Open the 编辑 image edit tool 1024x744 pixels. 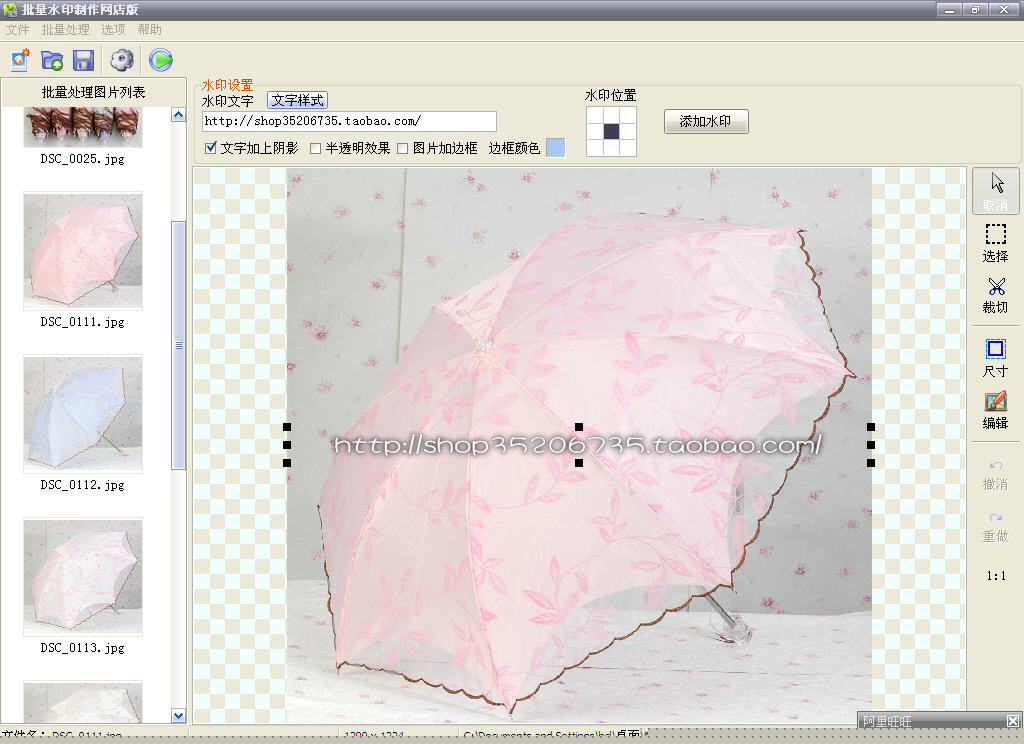[995, 410]
